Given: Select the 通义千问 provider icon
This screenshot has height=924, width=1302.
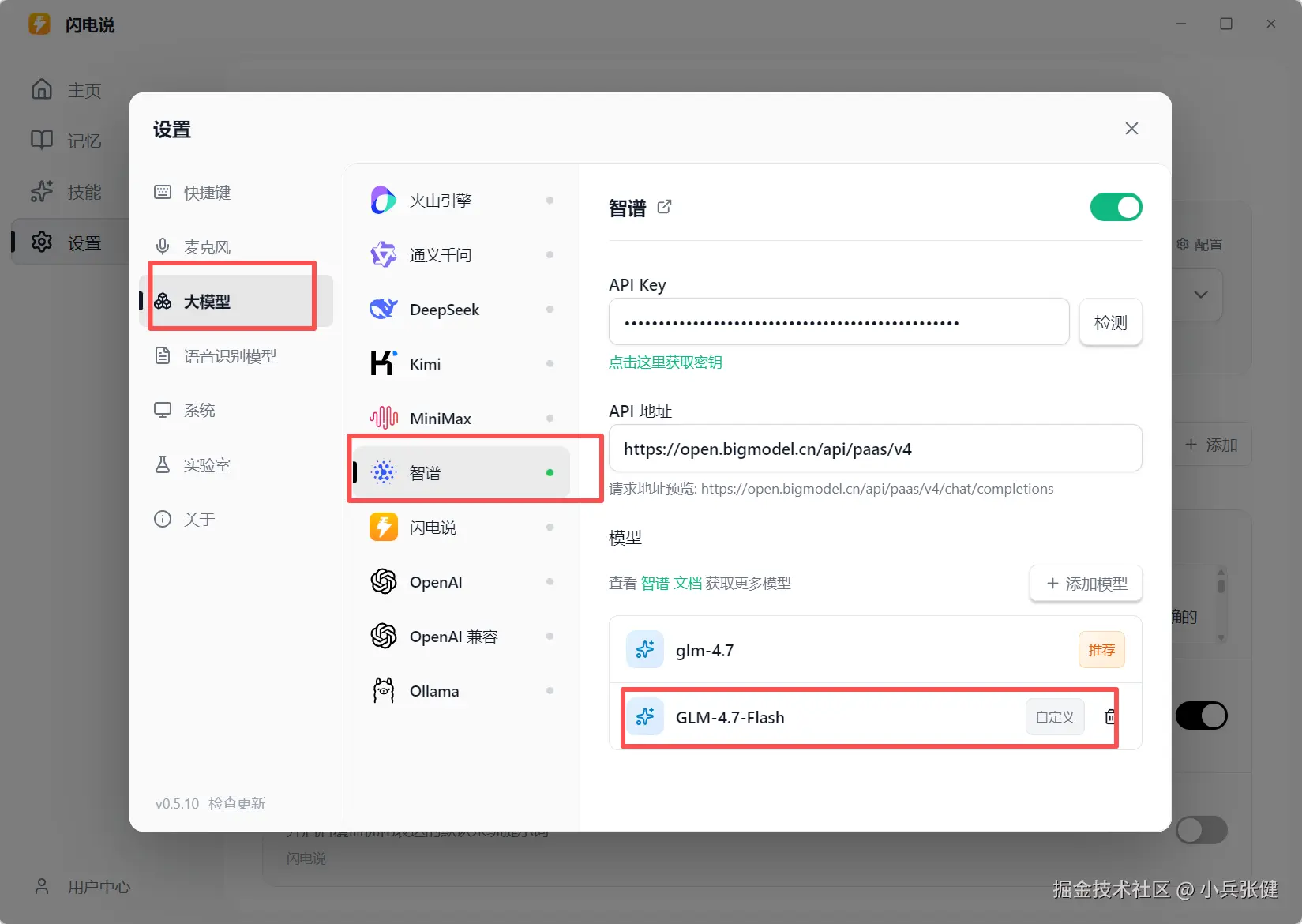Looking at the screenshot, I should pos(384,255).
